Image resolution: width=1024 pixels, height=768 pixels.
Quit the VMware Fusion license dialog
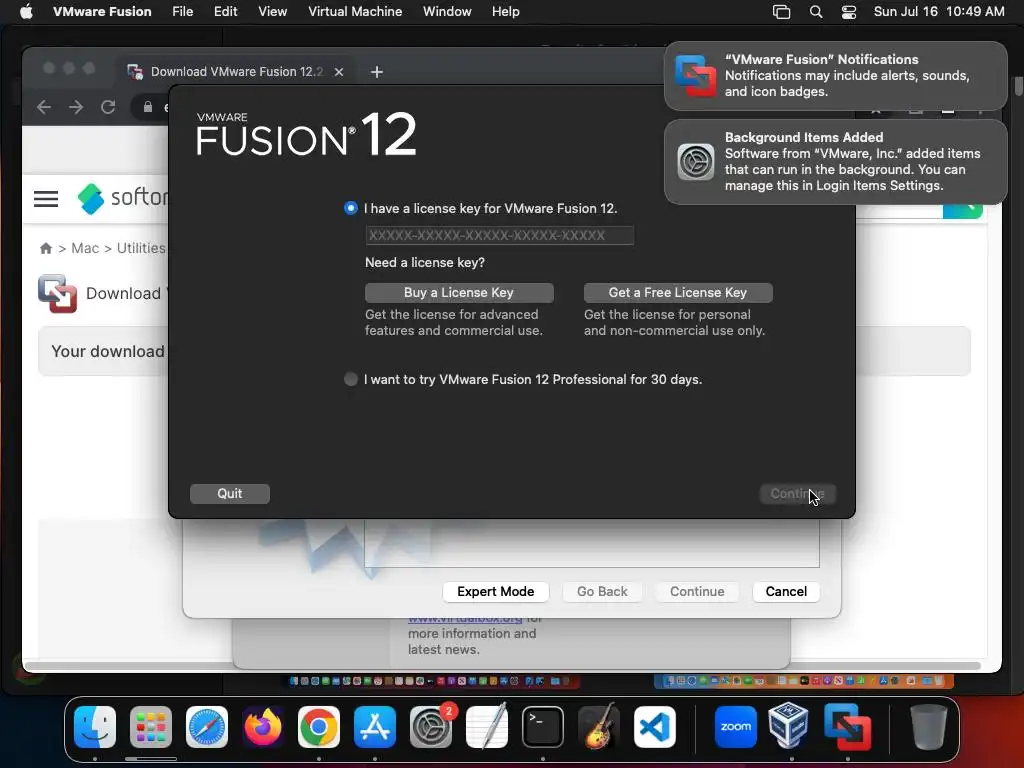click(x=230, y=494)
